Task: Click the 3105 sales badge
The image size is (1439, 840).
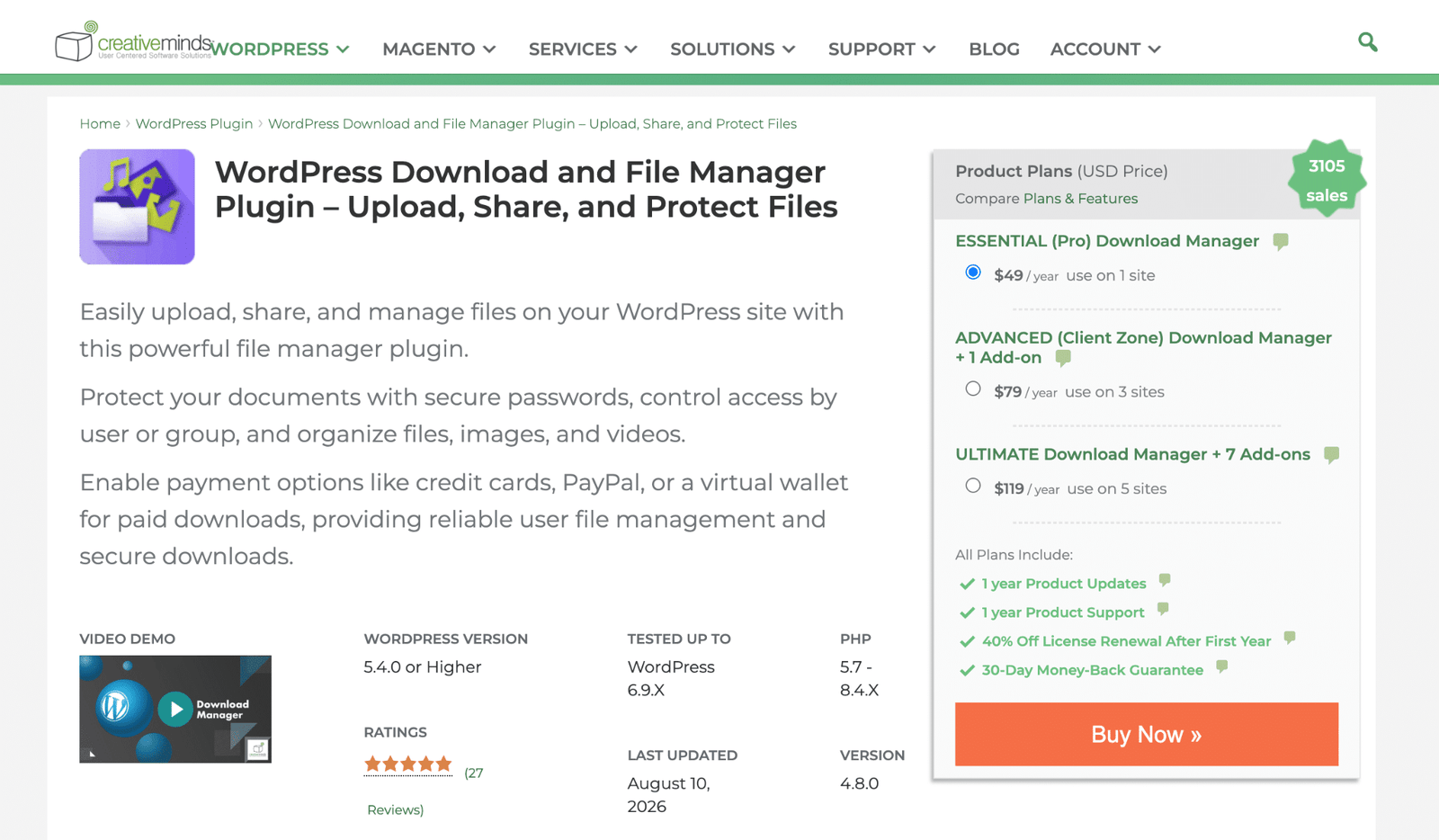Action: pyautogui.click(x=1327, y=179)
